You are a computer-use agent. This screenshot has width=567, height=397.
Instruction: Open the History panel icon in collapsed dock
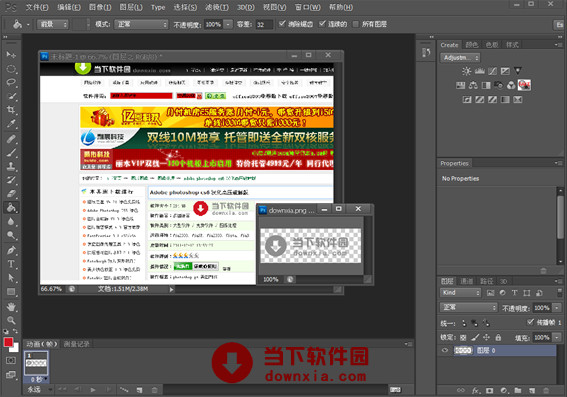pyautogui.click(x=426, y=53)
